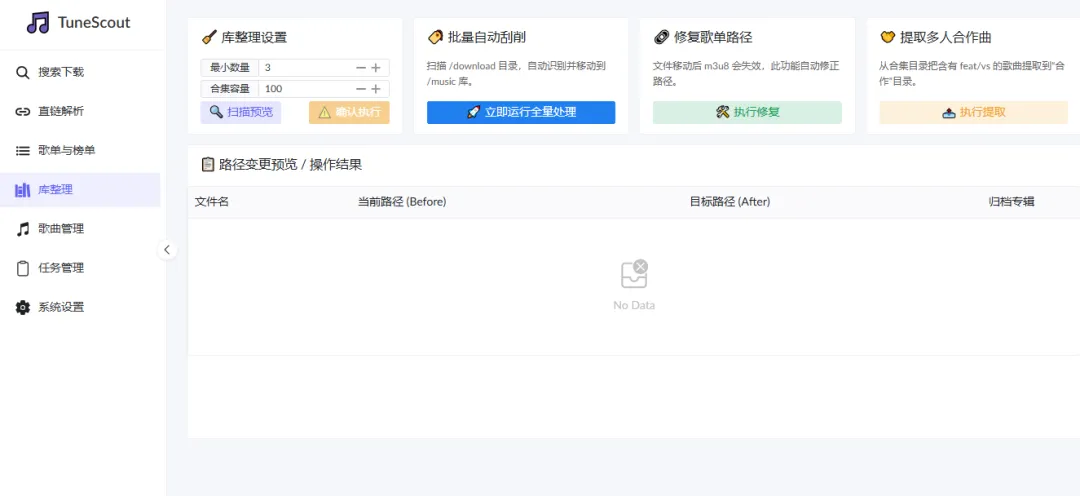Click the TuneScout title text
The height and width of the screenshot is (496, 1080).
tap(94, 23)
